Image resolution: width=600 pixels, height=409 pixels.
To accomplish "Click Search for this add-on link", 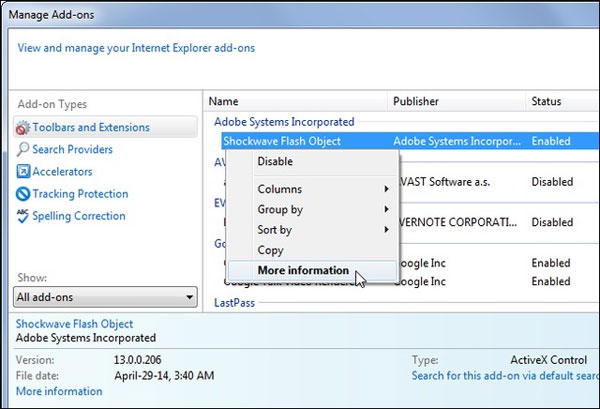I will pyautogui.click(x=505, y=376).
